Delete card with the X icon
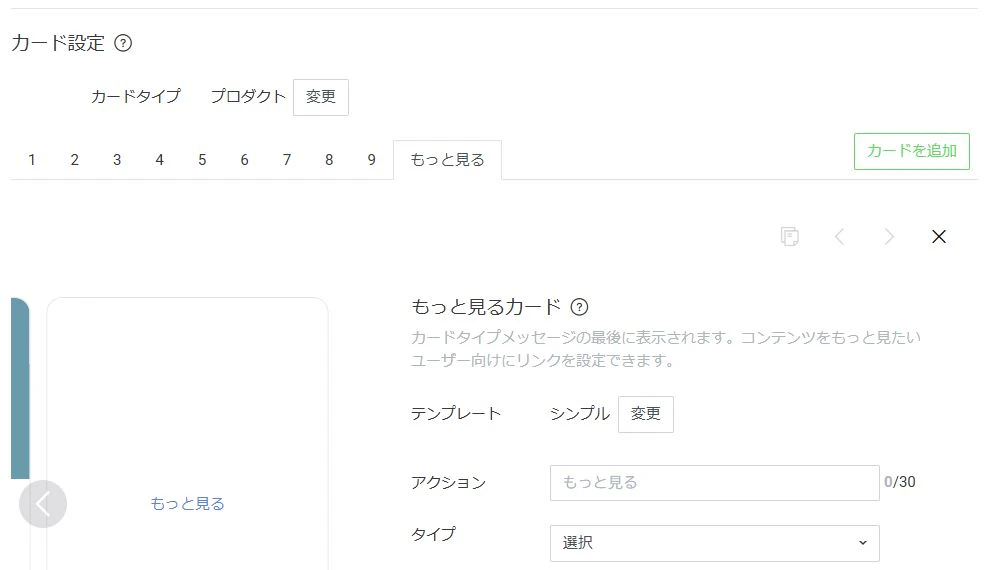Viewport: 1000px width, 570px height. [x=939, y=237]
